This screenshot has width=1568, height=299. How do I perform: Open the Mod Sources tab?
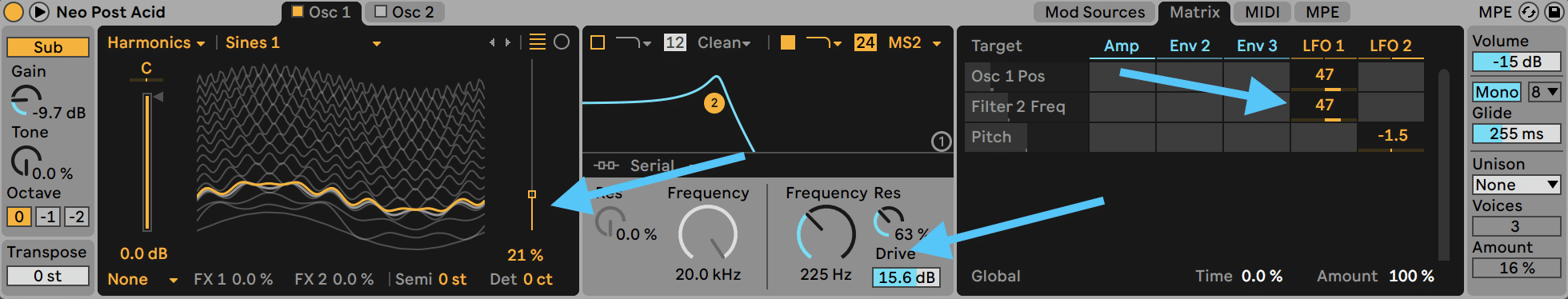[1094, 12]
